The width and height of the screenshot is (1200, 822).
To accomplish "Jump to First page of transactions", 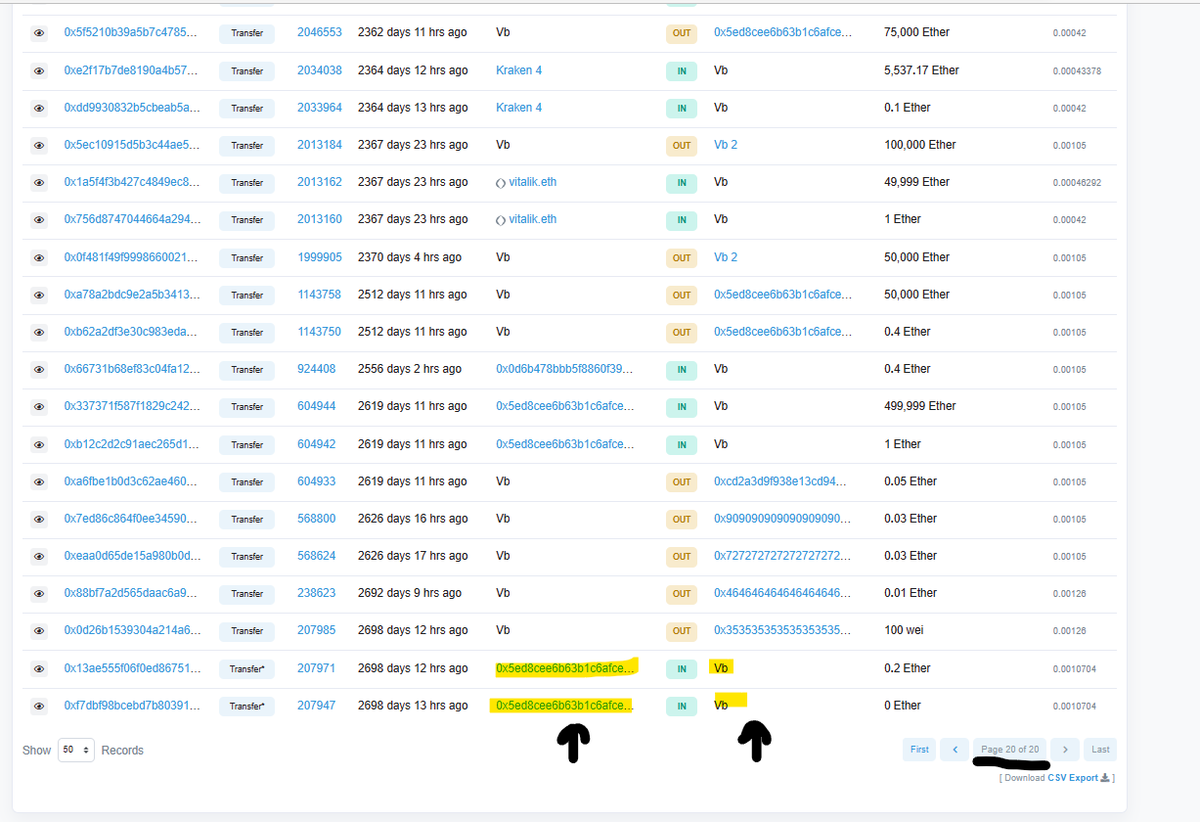I will click(919, 749).
